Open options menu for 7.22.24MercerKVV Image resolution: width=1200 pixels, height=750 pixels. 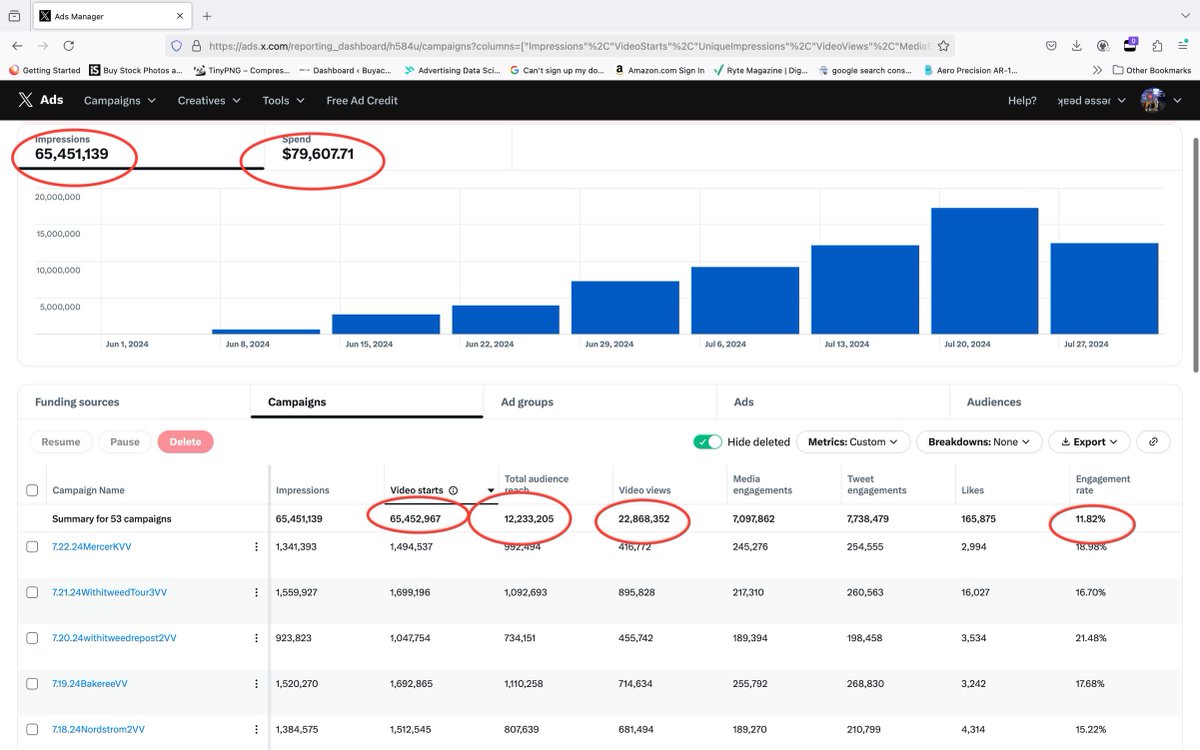256,547
